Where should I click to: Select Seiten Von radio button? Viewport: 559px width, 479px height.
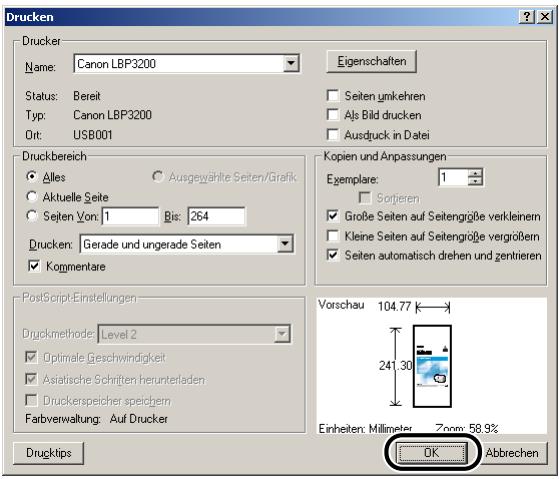coord(32,216)
